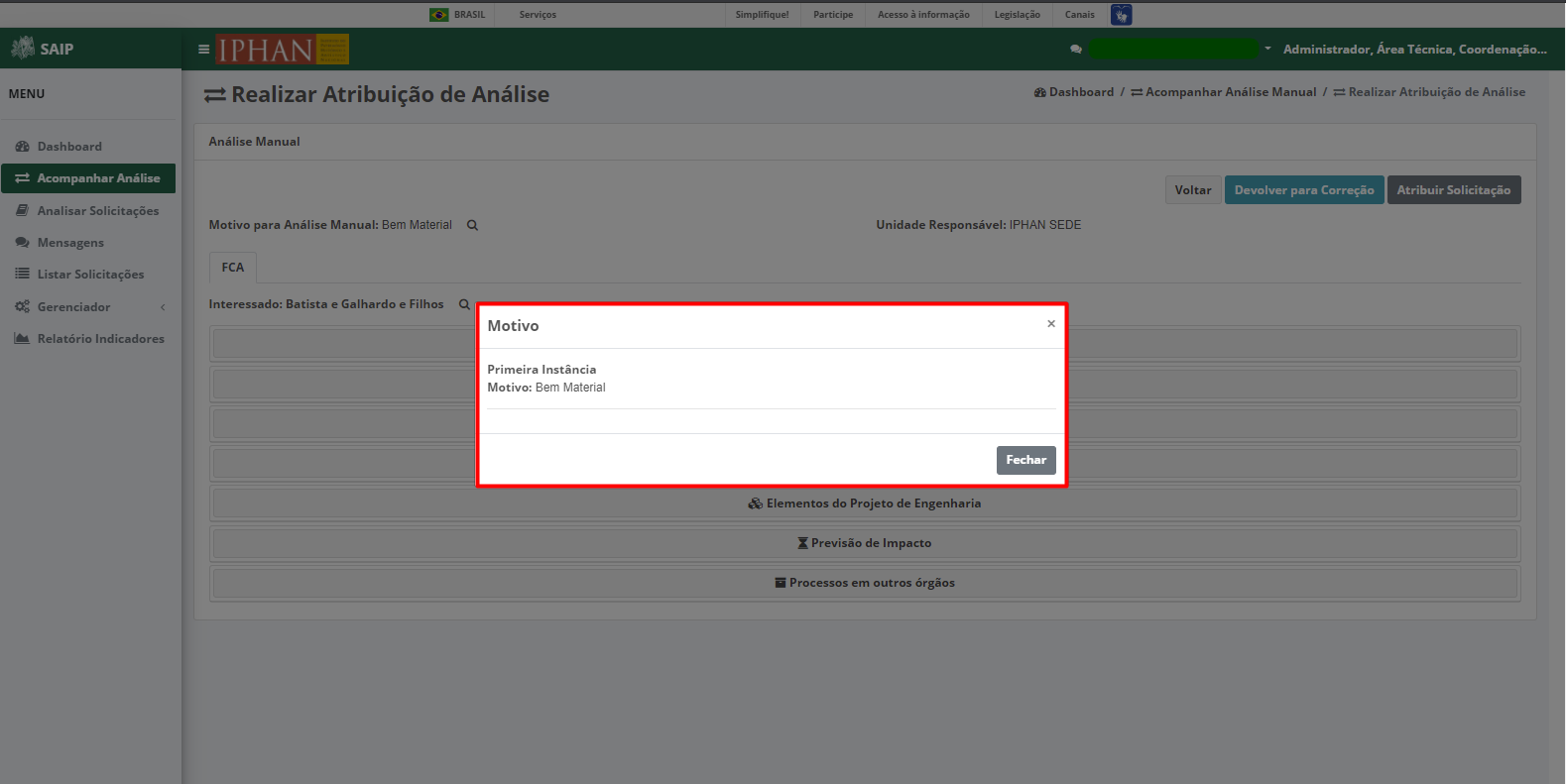Click the accessibility Libras icon in top bar
The image size is (1566, 784).
(1121, 15)
